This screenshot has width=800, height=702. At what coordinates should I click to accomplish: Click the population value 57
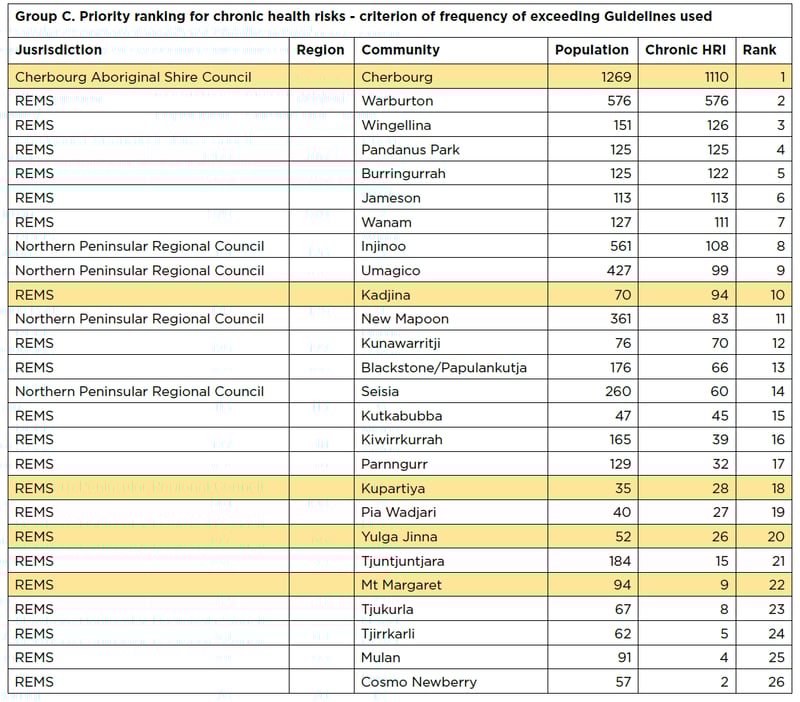(x=623, y=682)
